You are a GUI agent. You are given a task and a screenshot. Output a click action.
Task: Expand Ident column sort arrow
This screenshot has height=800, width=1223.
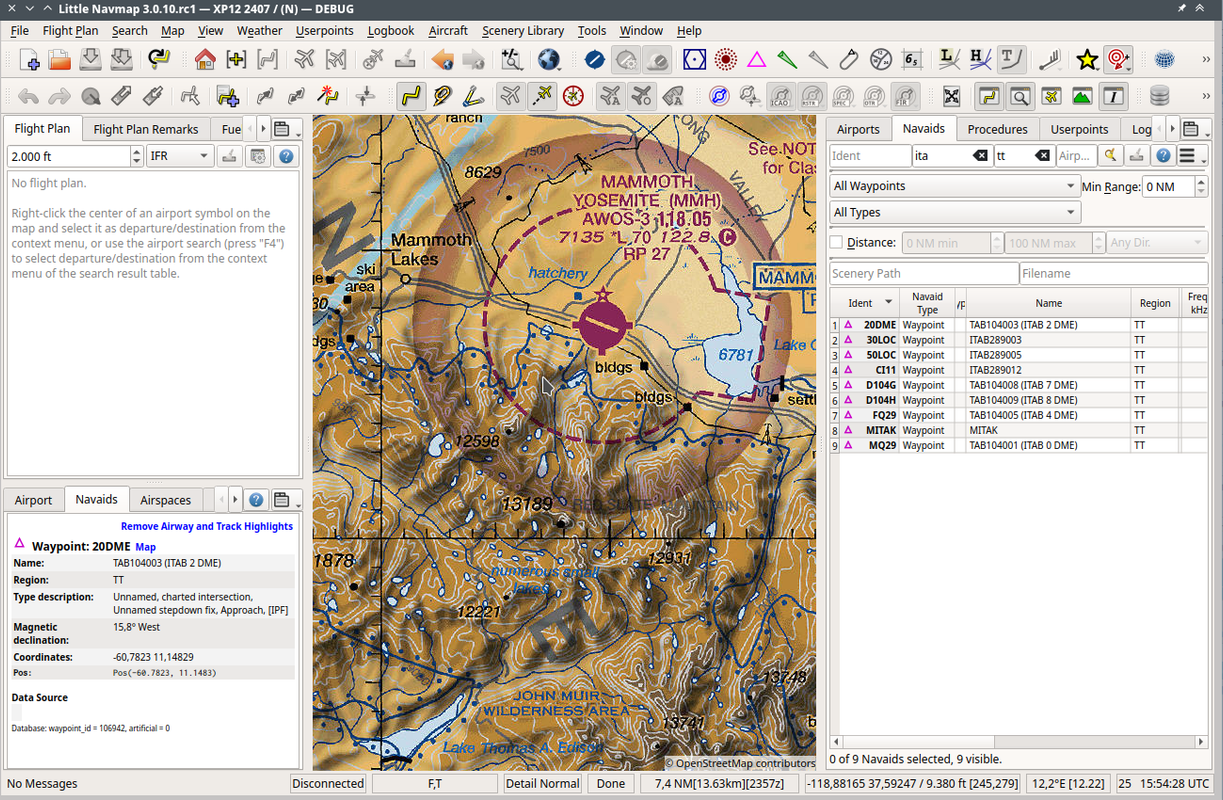[888, 303]
